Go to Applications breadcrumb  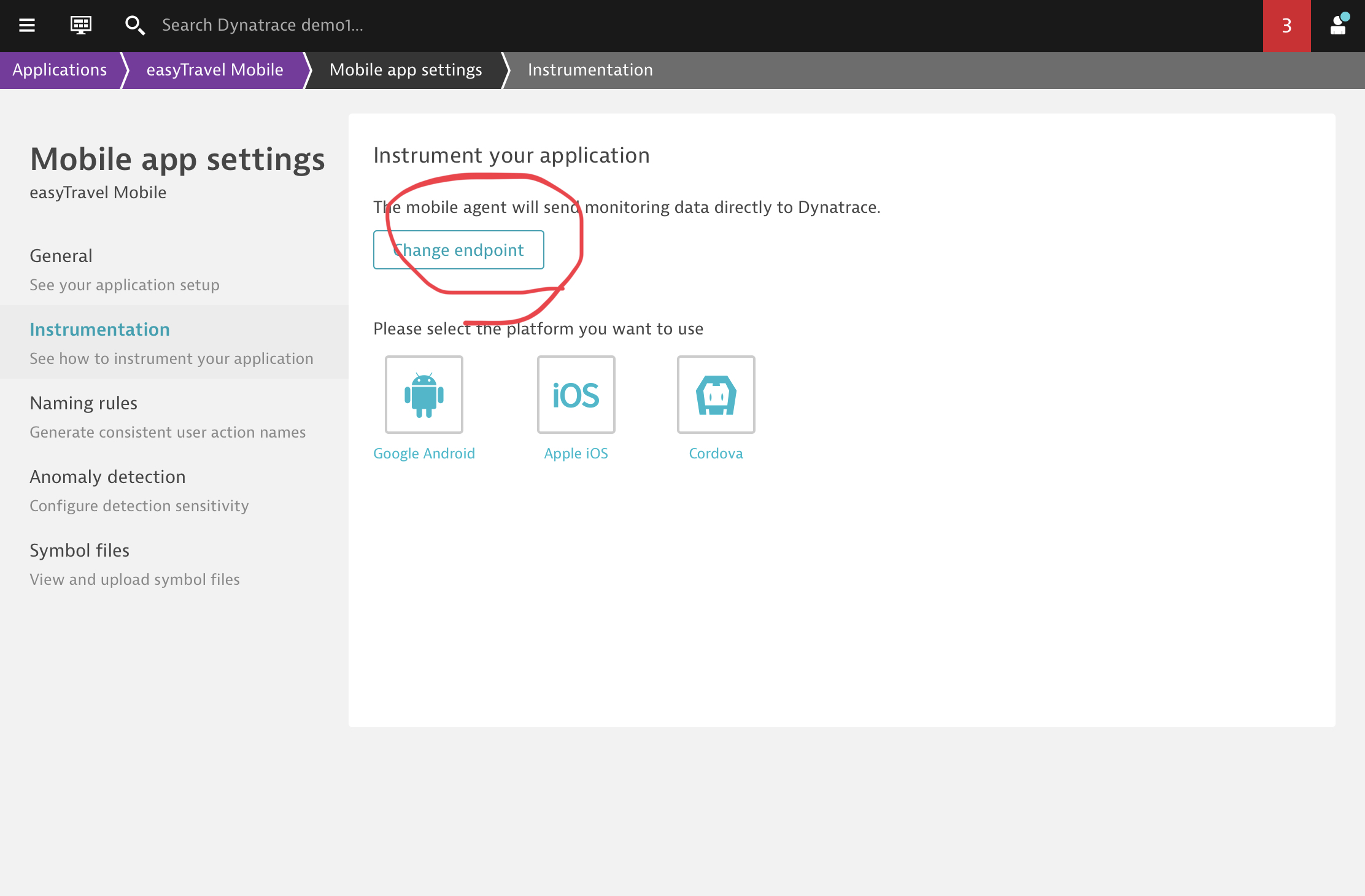coord(60,70)
